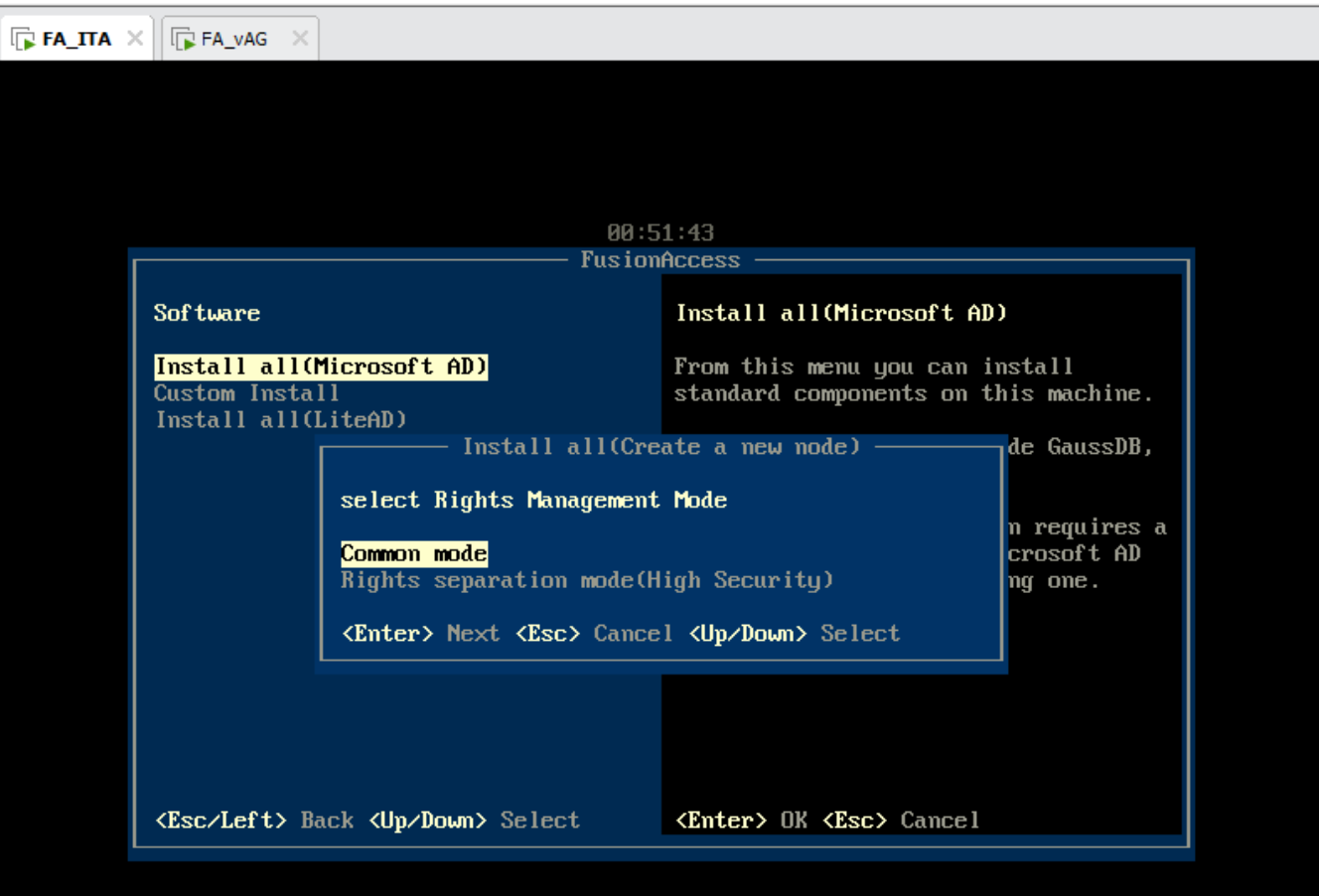Click the Install all(Microsoft AD) description heading
Screen dimensions: 1319x896
coord(841,313)
